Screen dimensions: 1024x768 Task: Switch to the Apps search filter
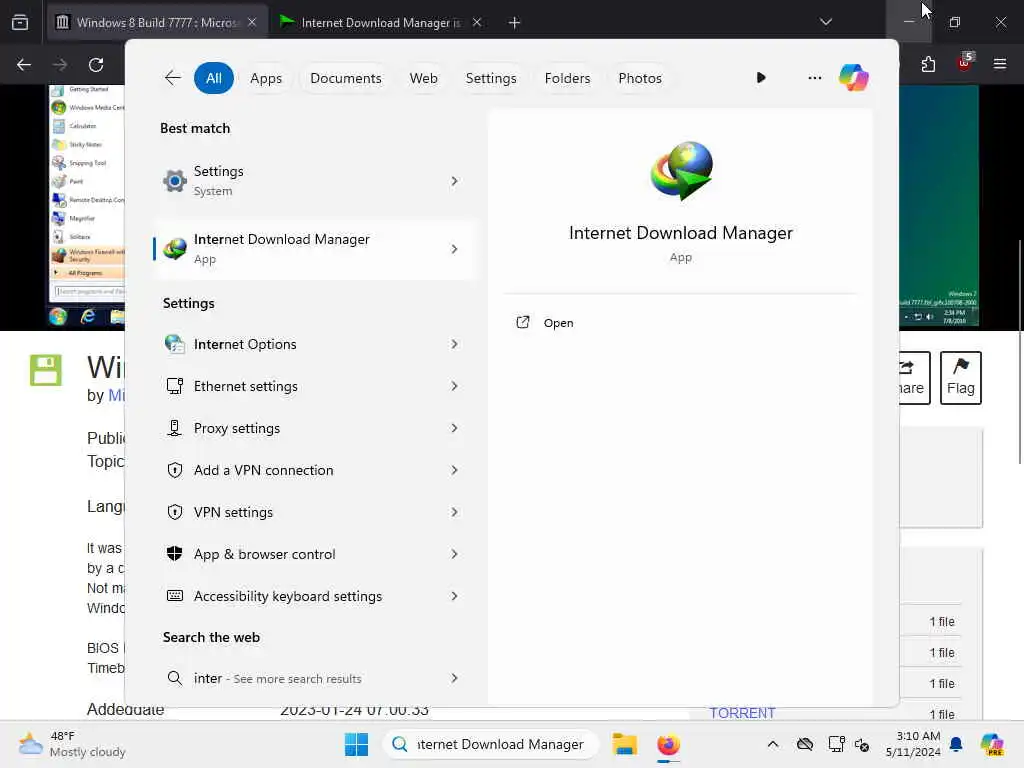266,78
